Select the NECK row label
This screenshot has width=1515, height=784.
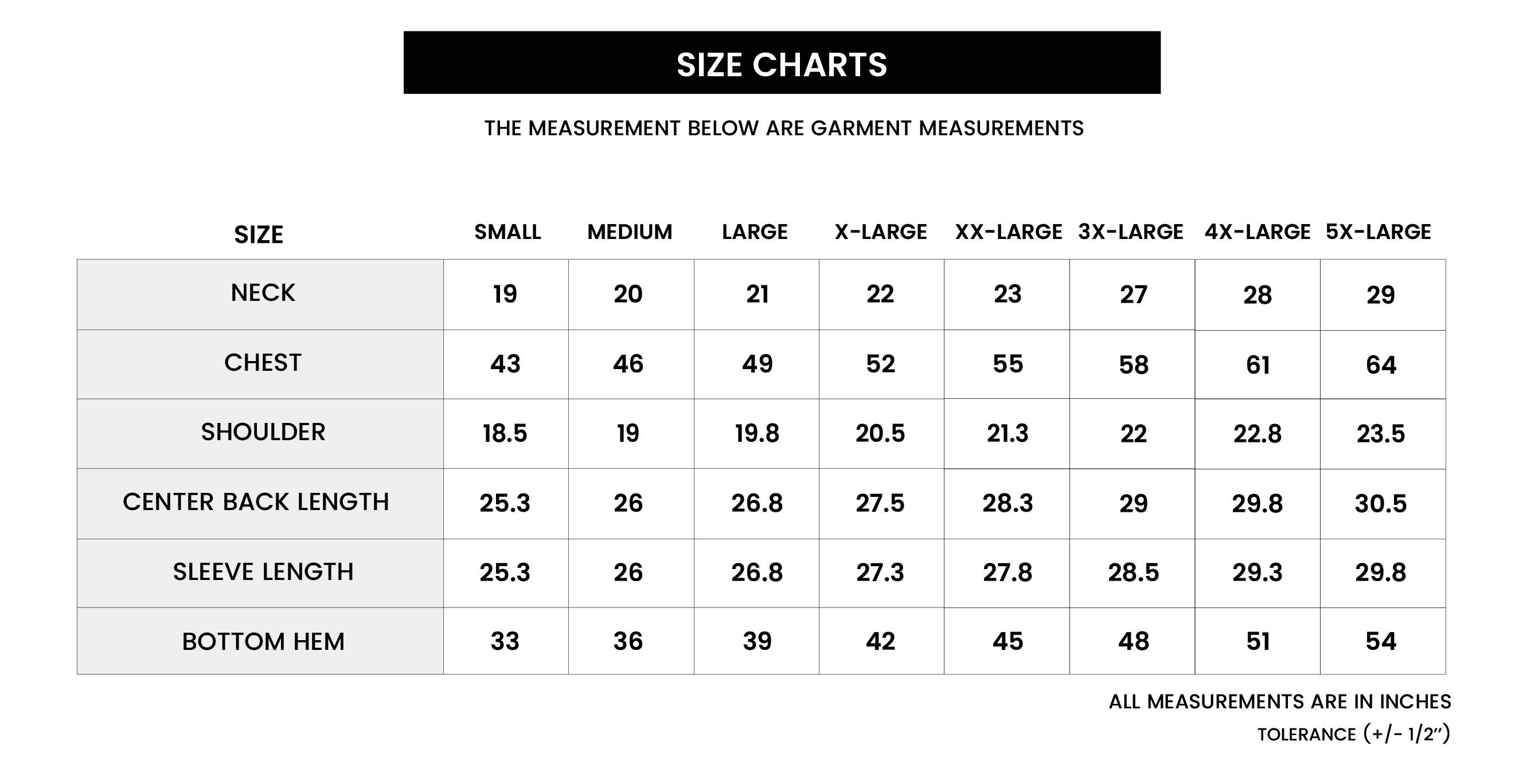click(263, 293)
